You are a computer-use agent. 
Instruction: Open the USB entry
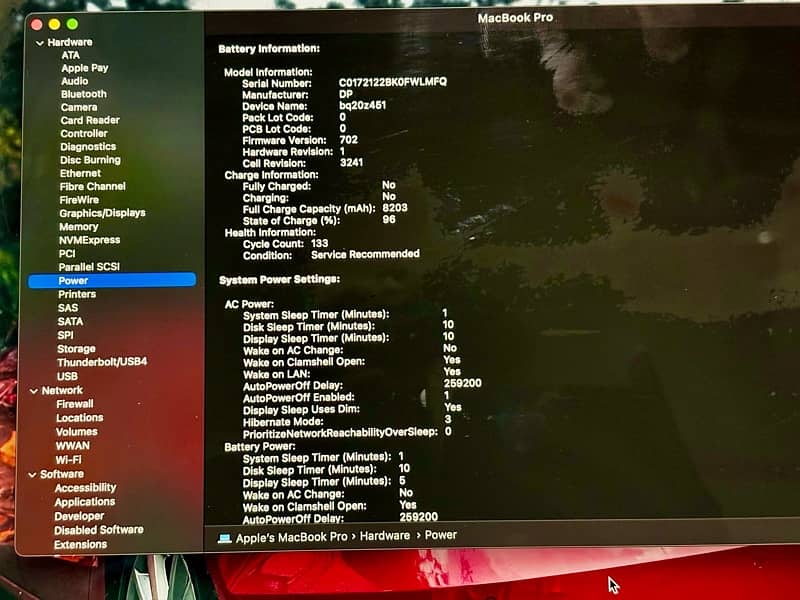67,377
